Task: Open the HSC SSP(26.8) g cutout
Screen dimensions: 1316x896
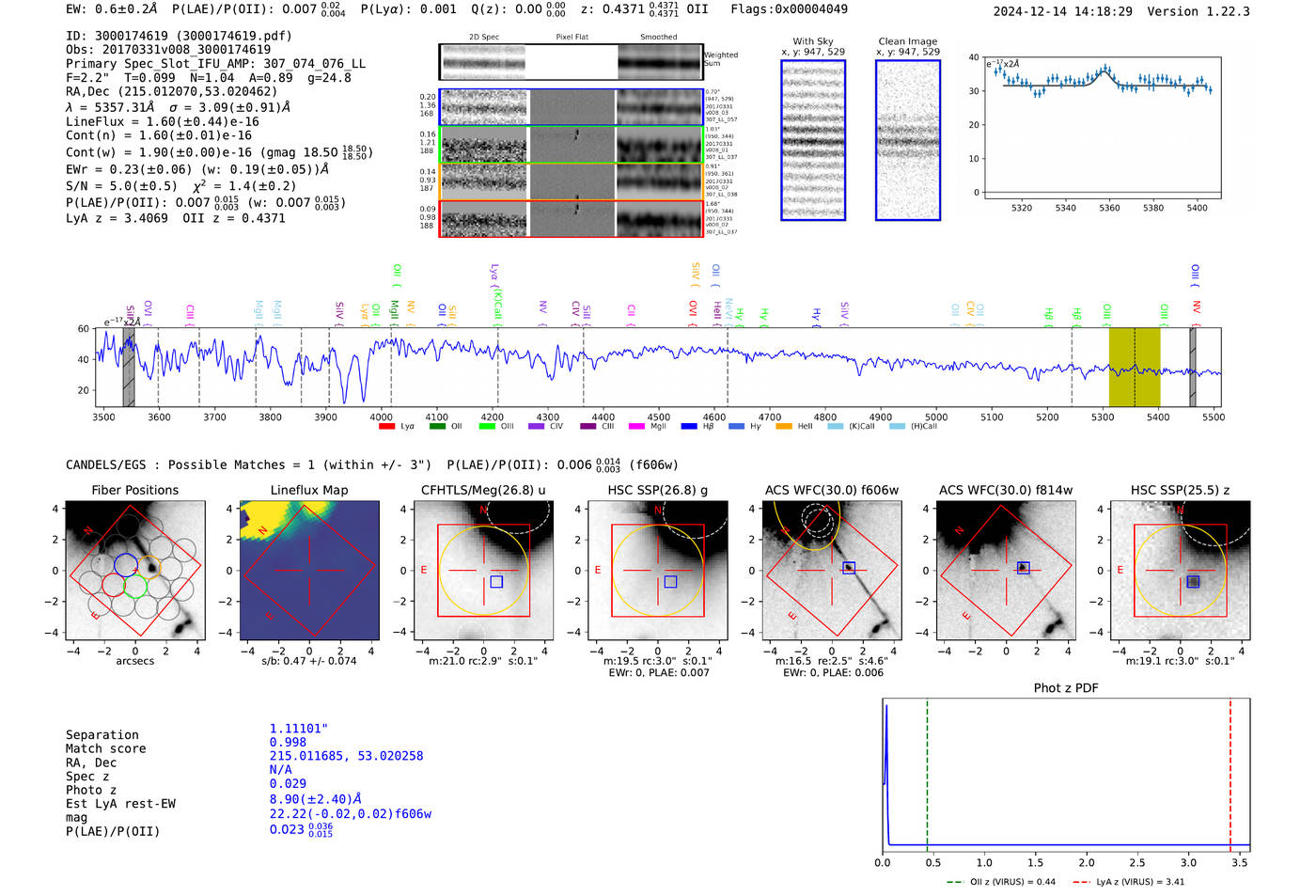Action: pos(657,570)
